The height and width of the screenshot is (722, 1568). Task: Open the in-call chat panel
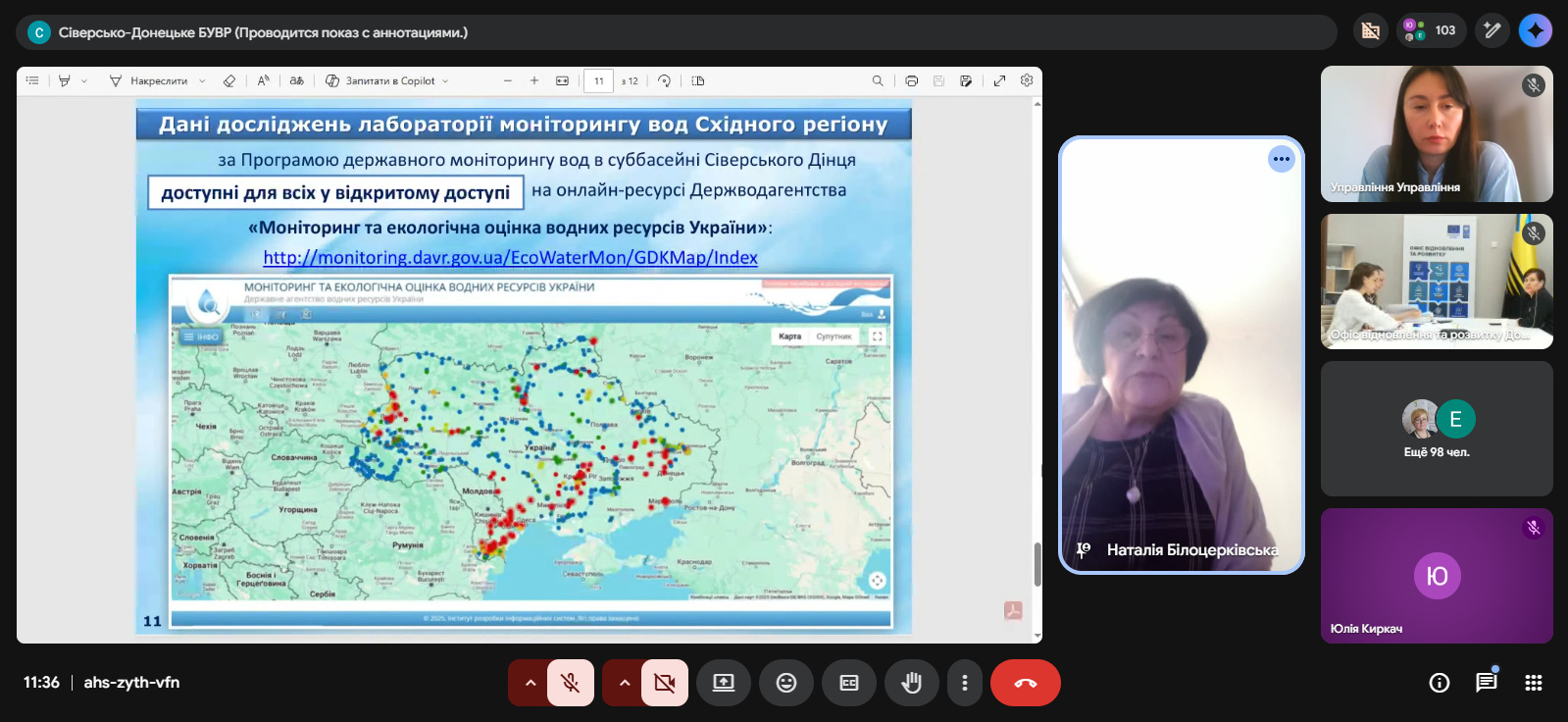[x=1486, y=683]
